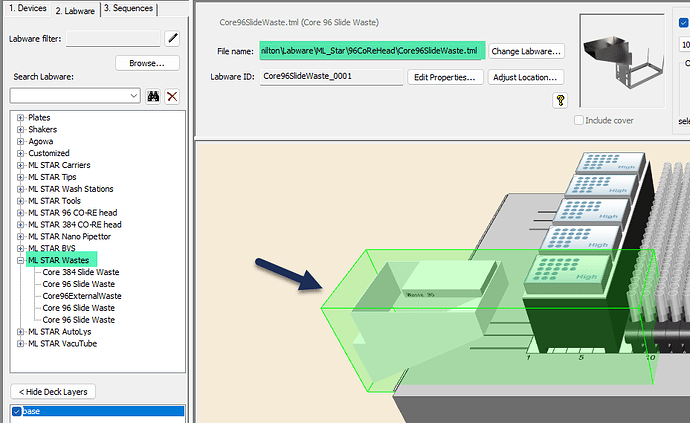Image resolution: width=690 pixels, height=423 pixels.
Task: Toggle the checked box at top right
Action: 684,23
